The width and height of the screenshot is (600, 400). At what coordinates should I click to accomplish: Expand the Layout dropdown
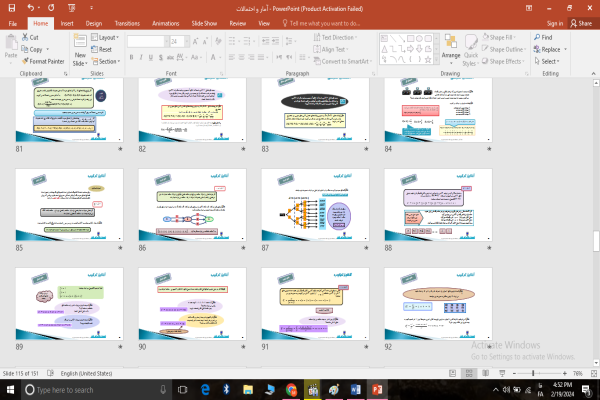105,38
